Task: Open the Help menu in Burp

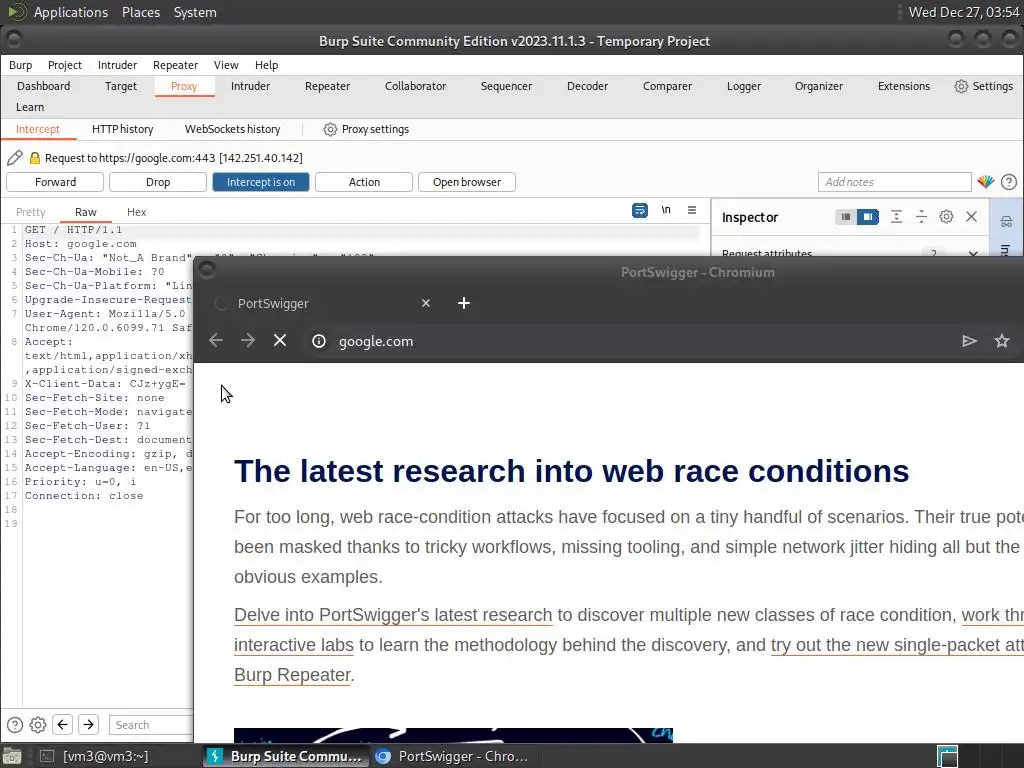Action: 266,65
